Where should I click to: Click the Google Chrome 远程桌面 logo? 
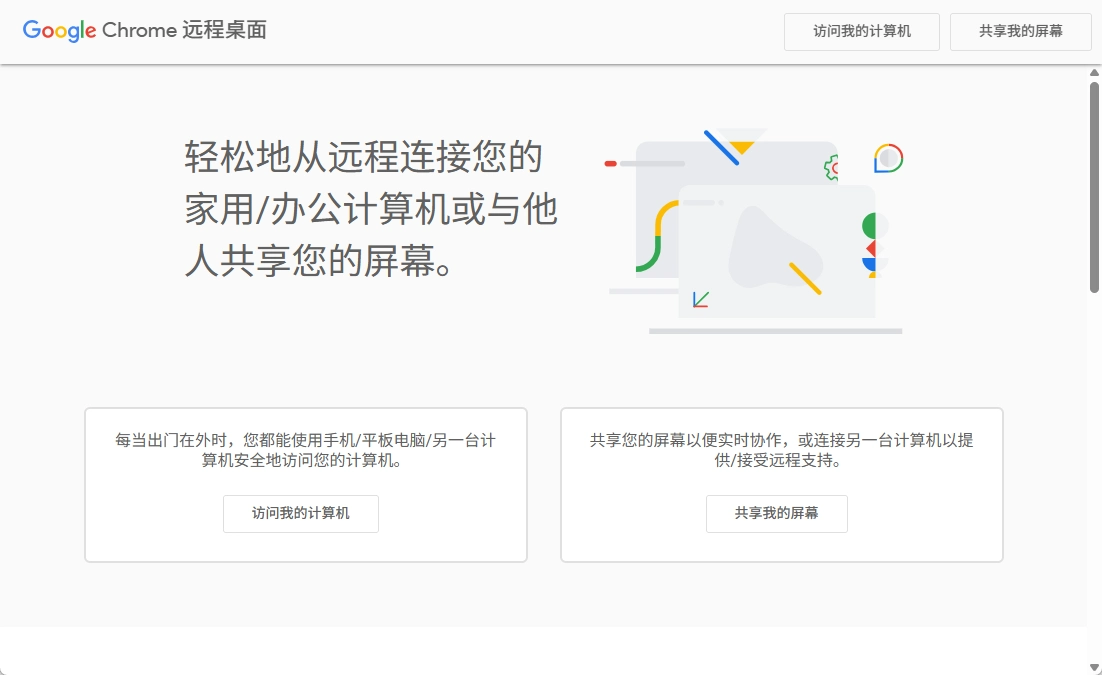tap(145, 30)
